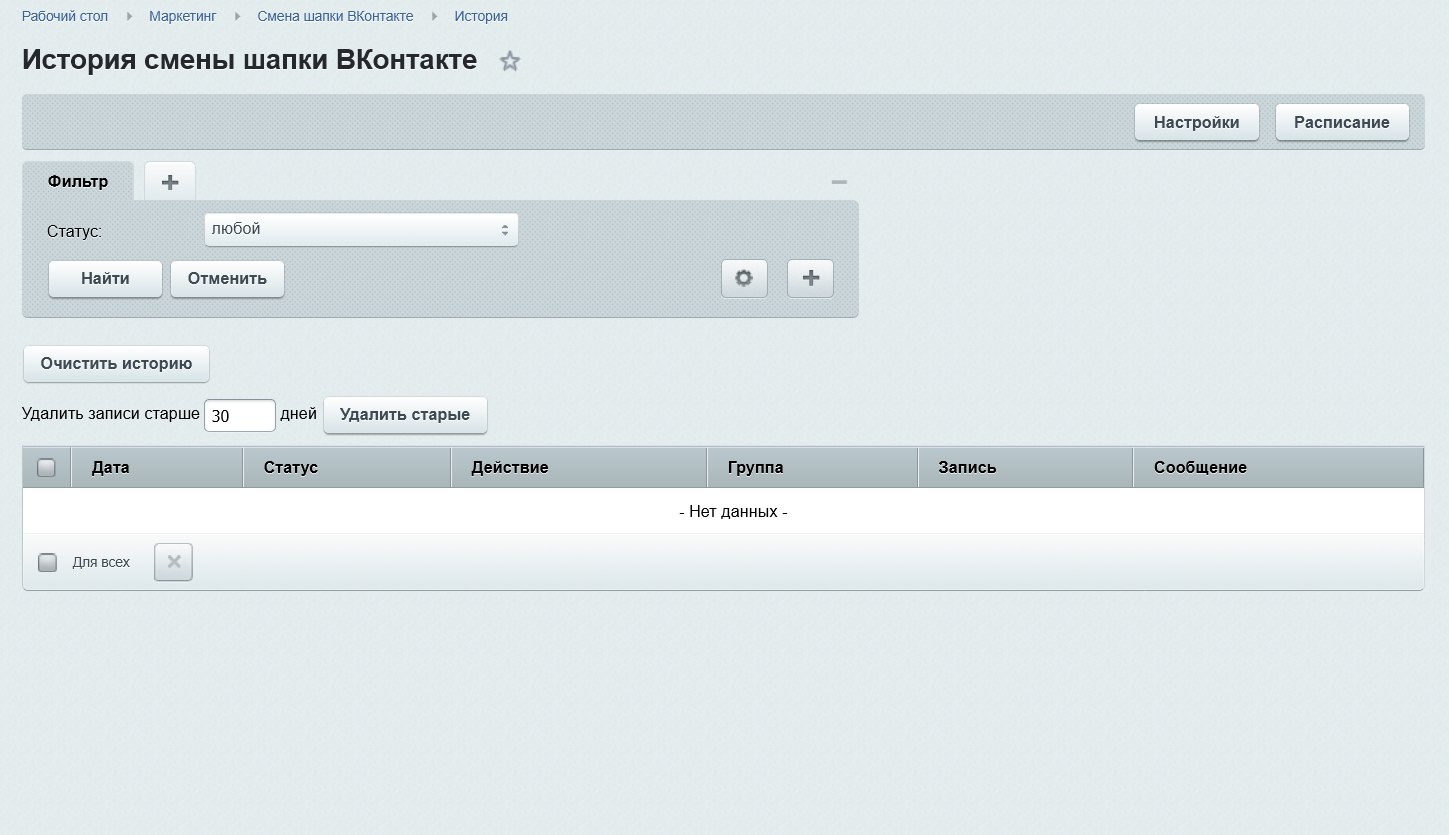The height and width of the screenshot is (835, 1449).
Task: Click the "Для всех" label text
Action: click(101, 562)
